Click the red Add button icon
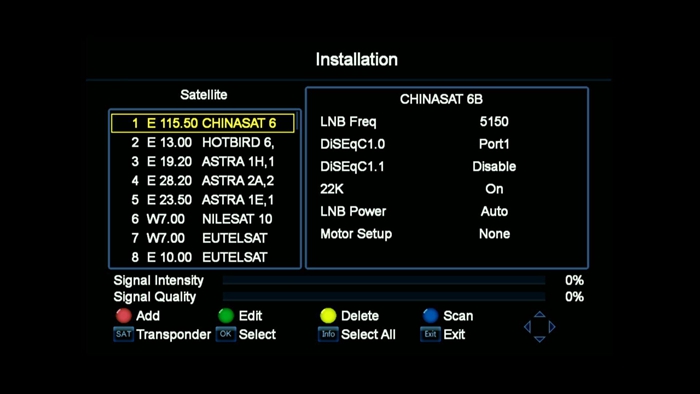Image resolution: width=700 pixels, height=394 pixels. click(x=124, y=315)
